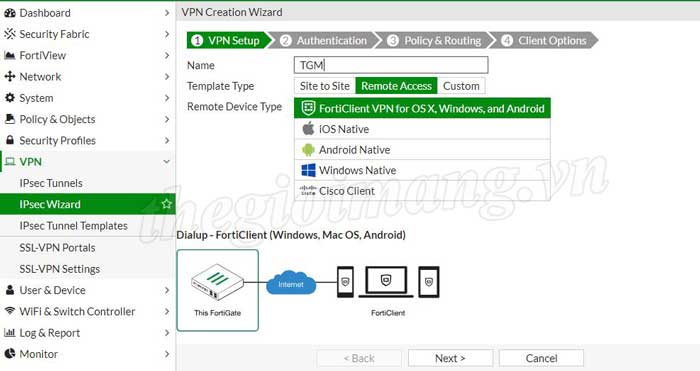Screen dimensions: 700x371
Task: Click the FortiClient laptop icon in diagram
Action: (386, 282)
